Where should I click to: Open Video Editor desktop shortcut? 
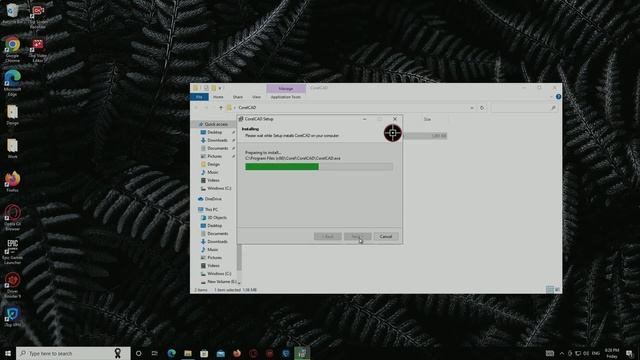click(x=38, y=51)
